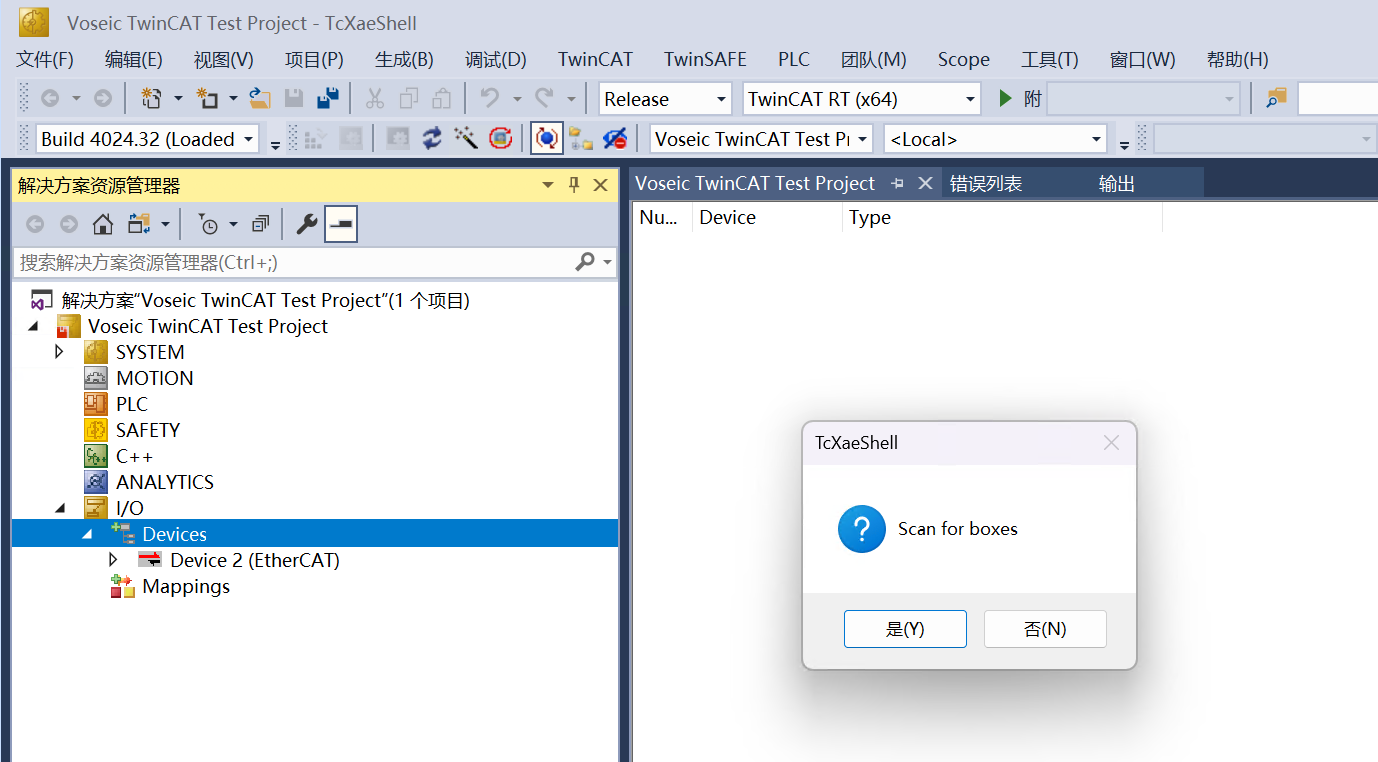Viewport: 1378px width, 762px height.
Task: Open the PLC menu
Action: (794, 59)
